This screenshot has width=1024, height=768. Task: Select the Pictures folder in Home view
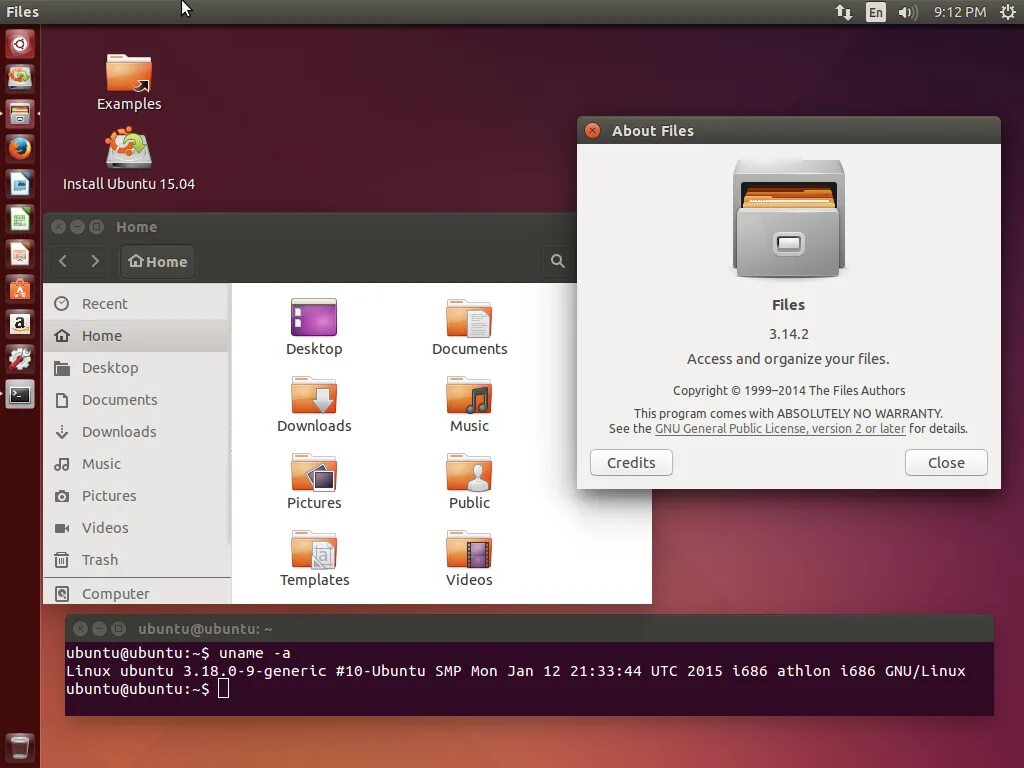tap(314, 481)
